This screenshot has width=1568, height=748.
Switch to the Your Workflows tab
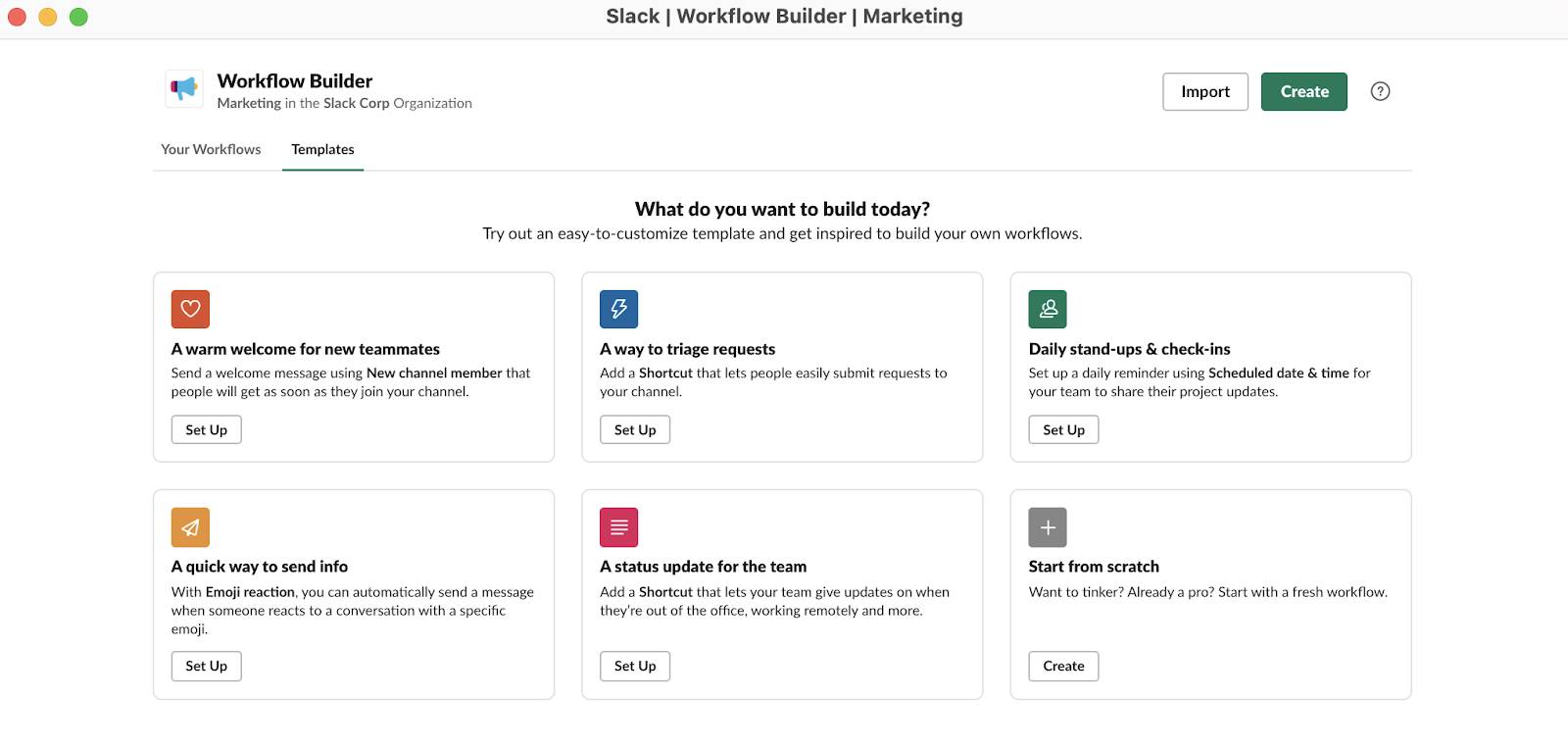tap(211, 149)
